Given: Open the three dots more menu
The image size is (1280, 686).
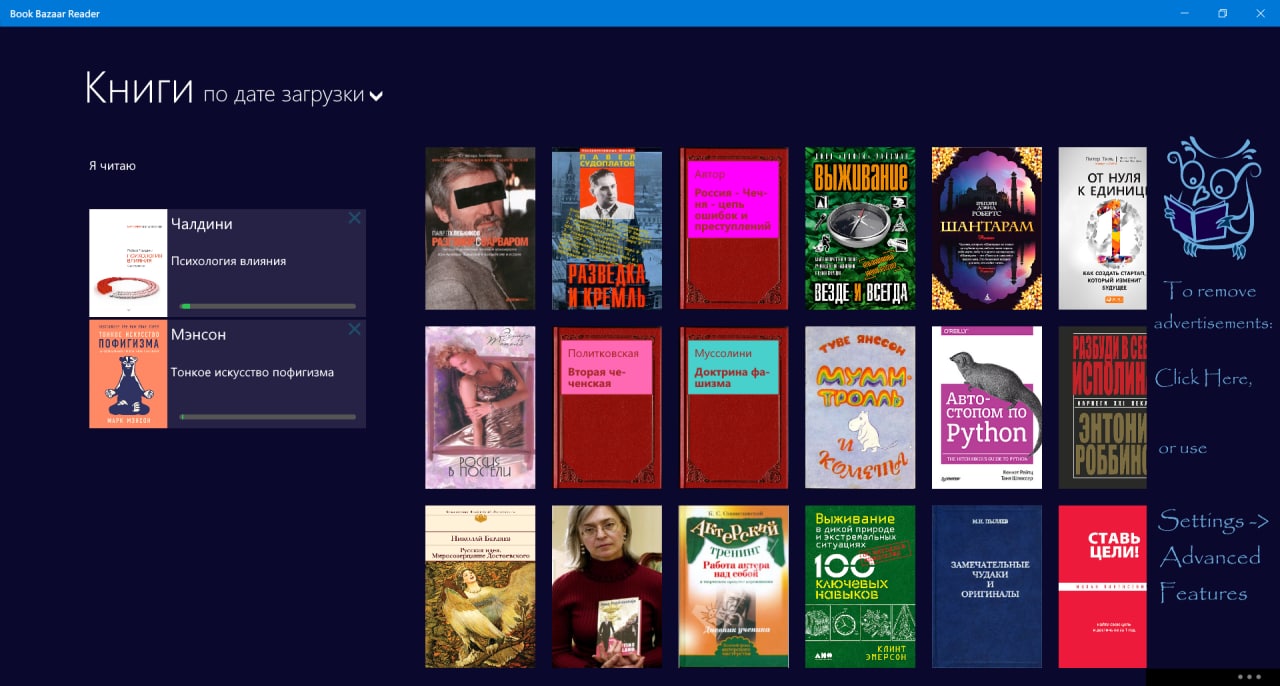Looking at the screenshot, I should pos(1249,677).
